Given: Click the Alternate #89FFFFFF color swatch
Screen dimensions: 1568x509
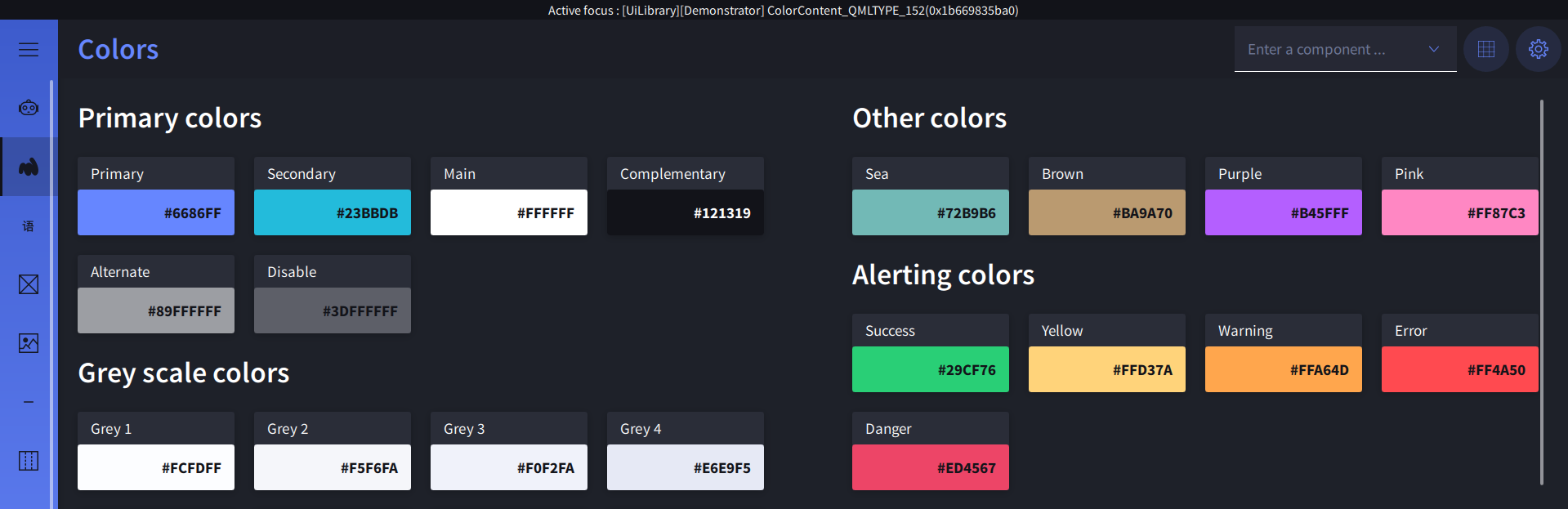Looking at the screenshot, I should [x=156, y=310].
